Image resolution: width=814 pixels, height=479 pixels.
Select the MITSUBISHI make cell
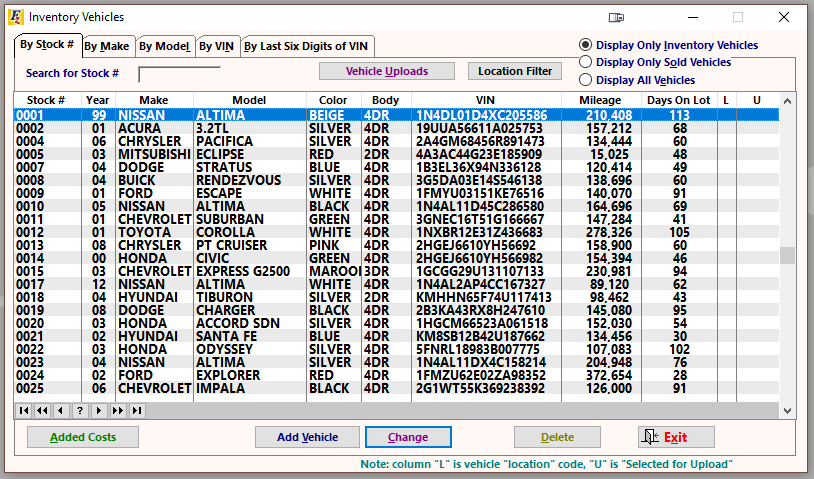click(154, 154)
